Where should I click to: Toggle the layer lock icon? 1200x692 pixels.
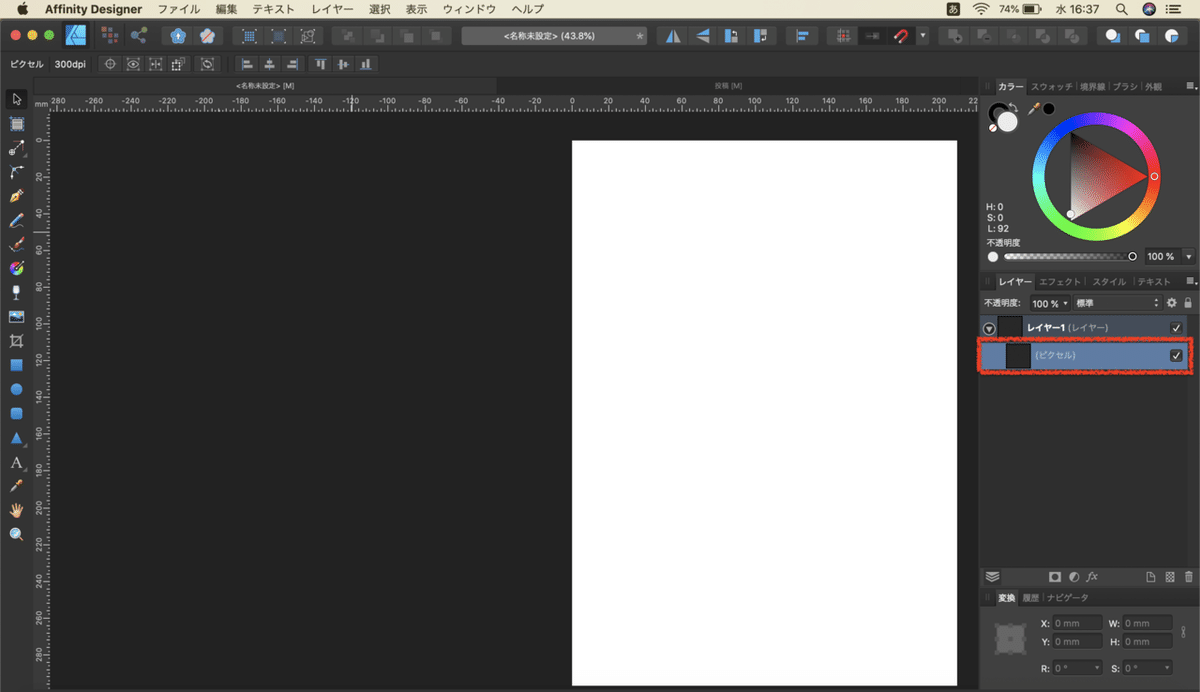tap(1188, 303)
